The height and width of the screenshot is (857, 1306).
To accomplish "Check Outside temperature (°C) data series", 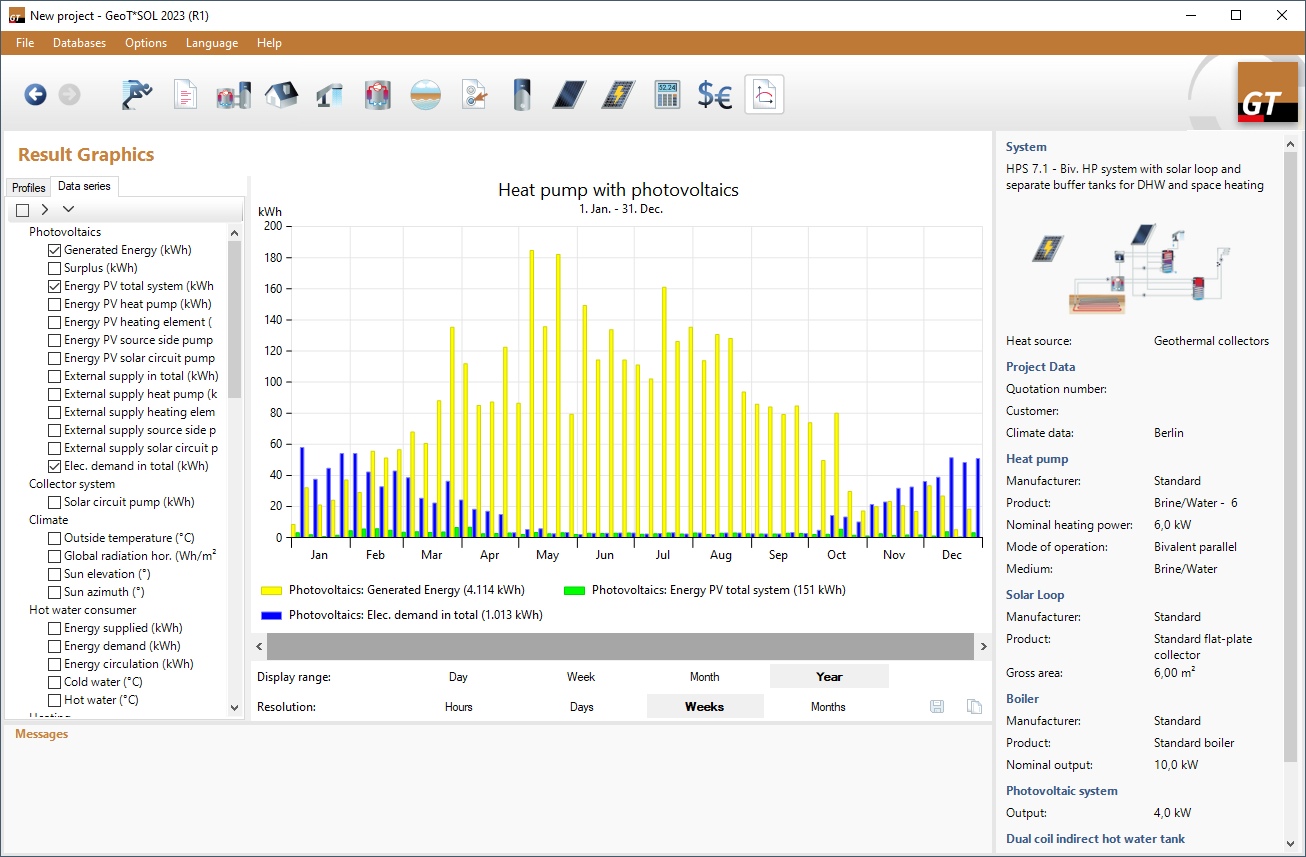I will [55, 538].
